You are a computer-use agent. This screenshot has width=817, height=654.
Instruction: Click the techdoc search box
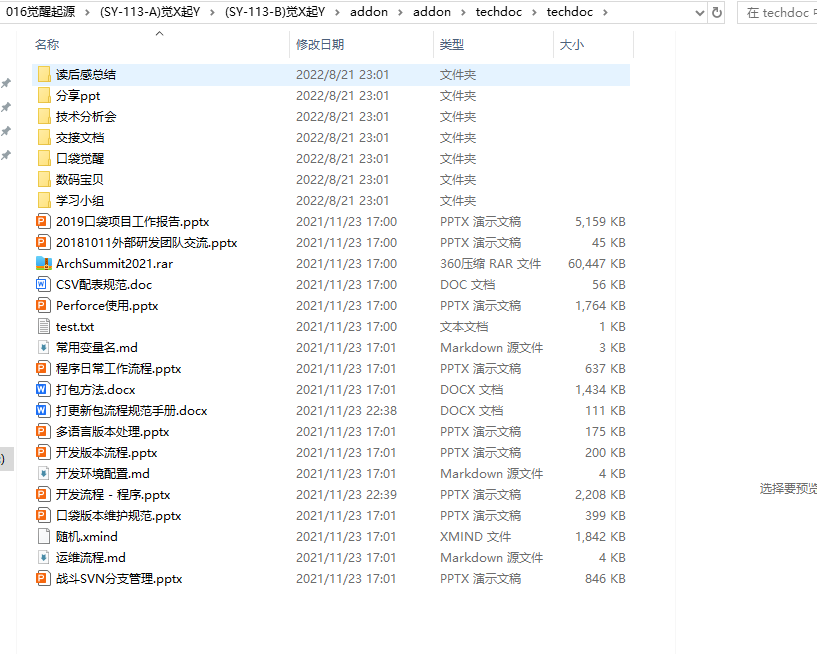pos(777,13)
